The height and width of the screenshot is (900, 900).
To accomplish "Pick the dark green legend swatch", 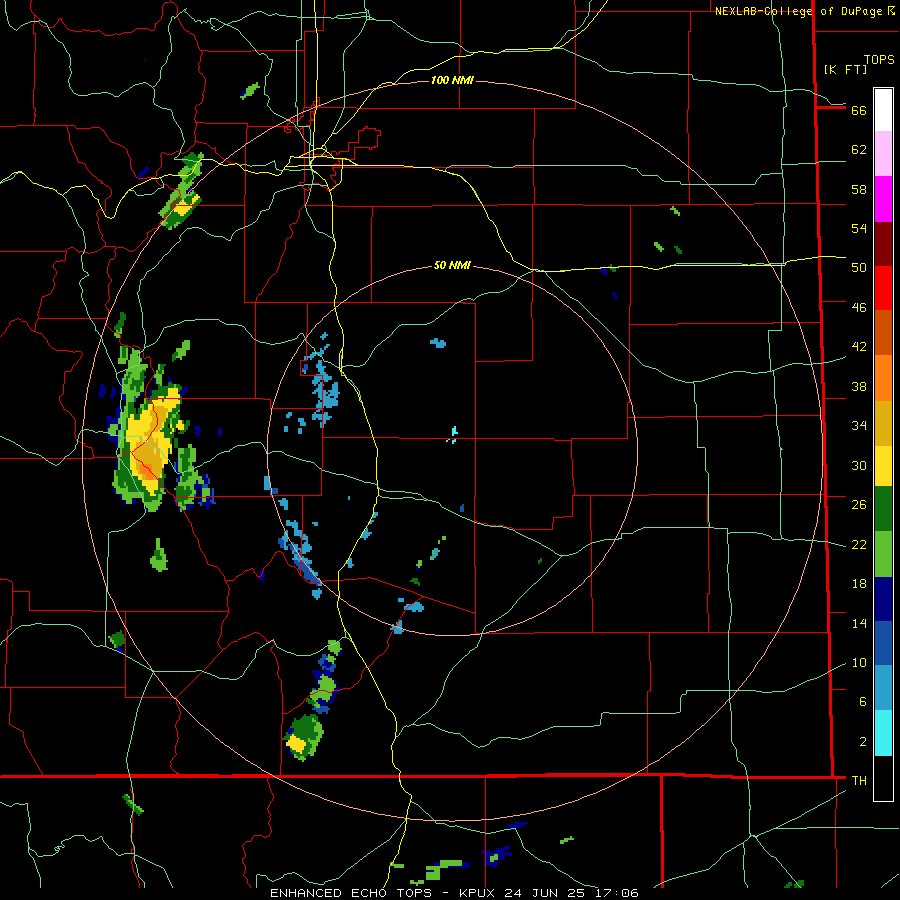I will tap(883, 509).
